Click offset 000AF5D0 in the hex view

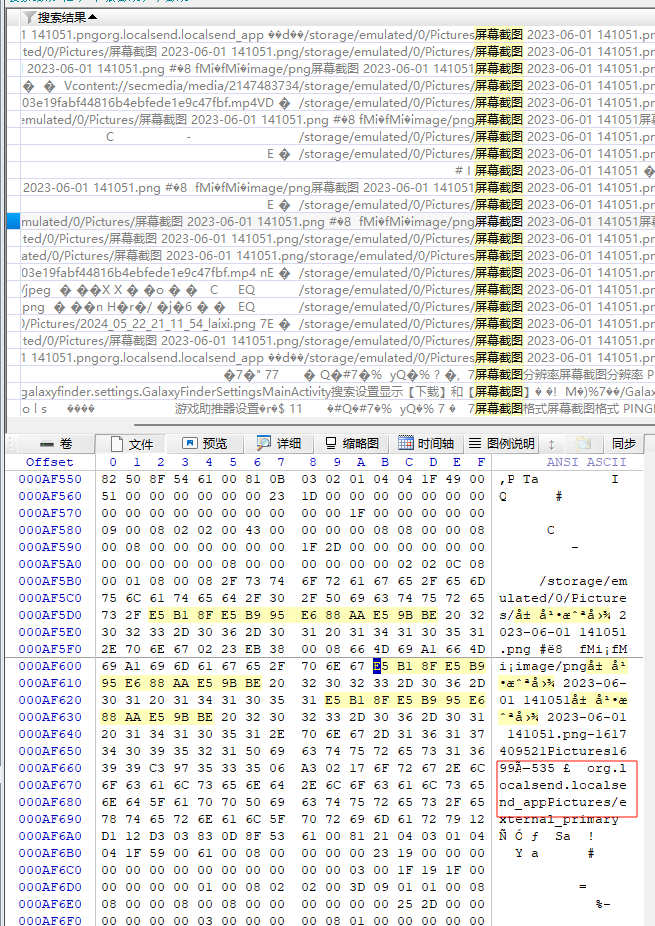(x=50, y=615)
